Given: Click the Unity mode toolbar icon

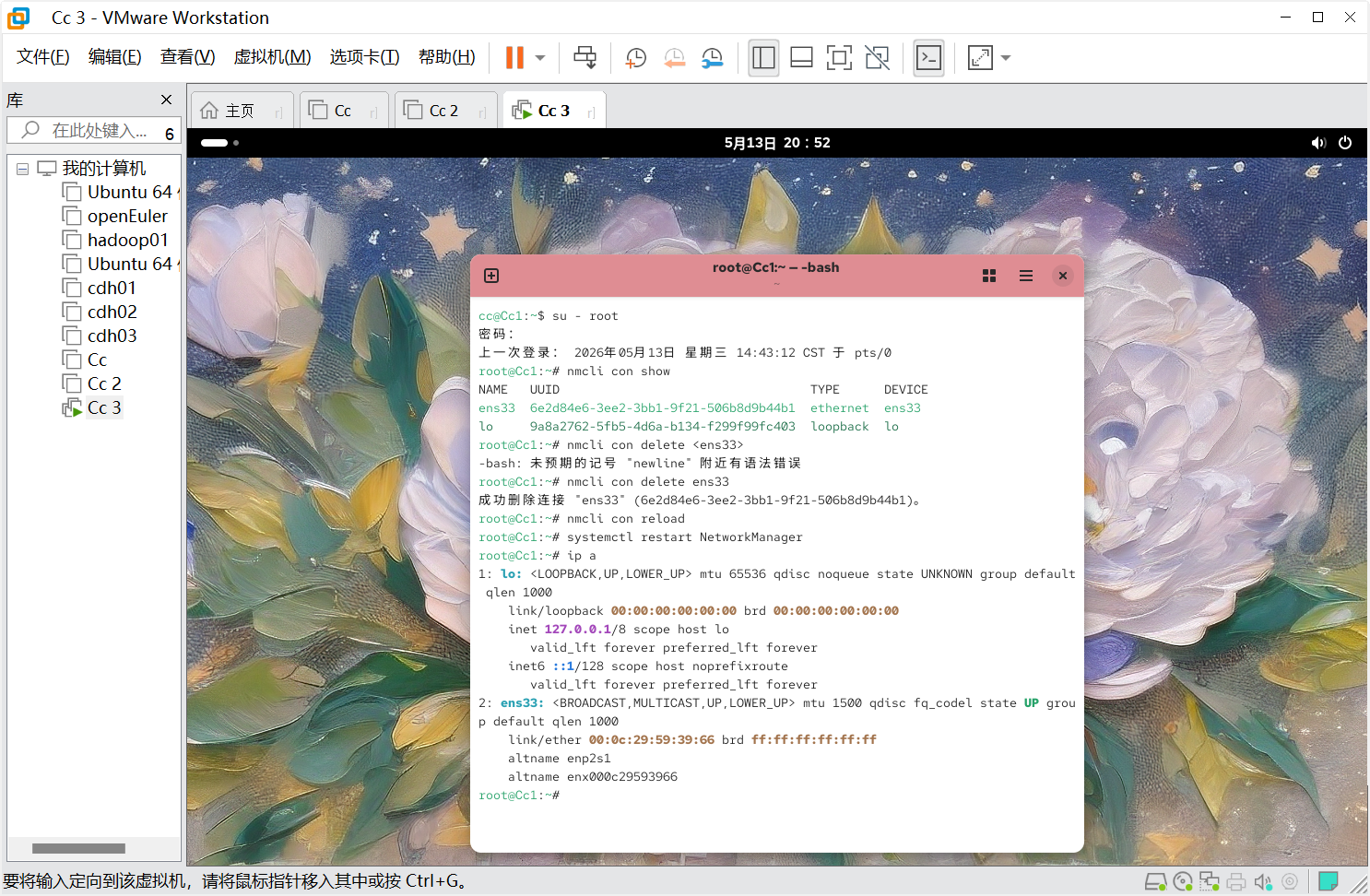Looking at the screenshot, I should pyautogui.click(x=878, y=58).
